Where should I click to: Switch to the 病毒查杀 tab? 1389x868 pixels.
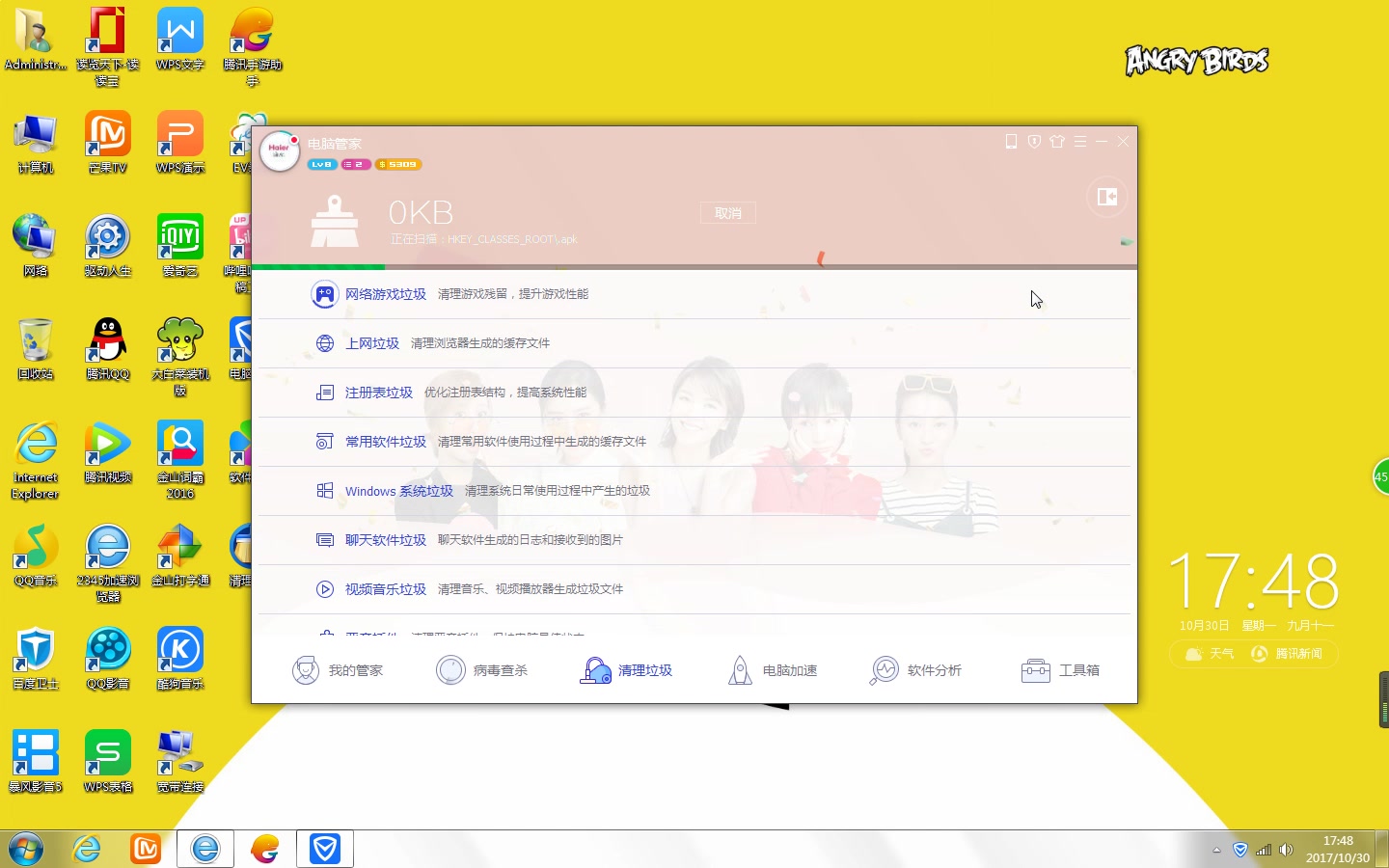[x=481, y=670]
